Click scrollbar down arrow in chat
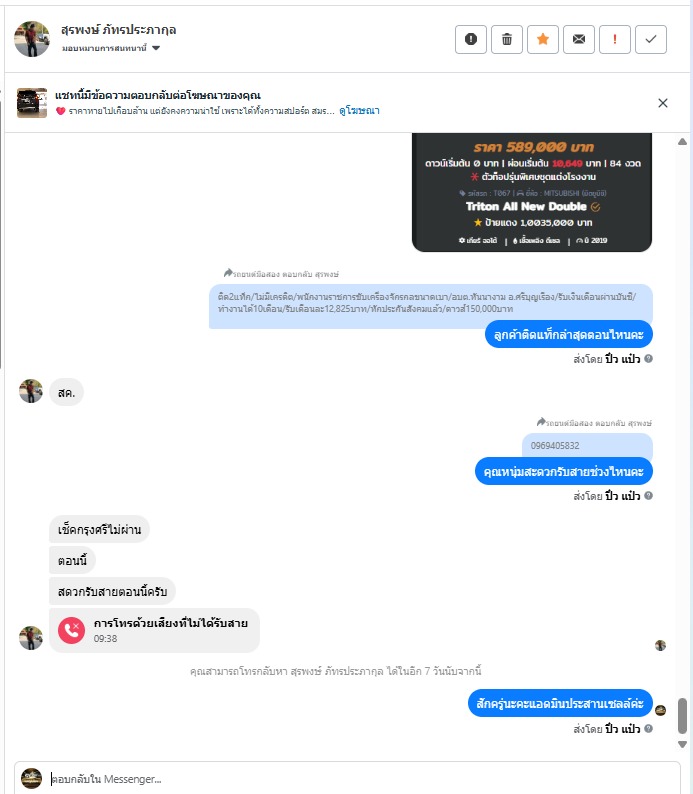 682,744
